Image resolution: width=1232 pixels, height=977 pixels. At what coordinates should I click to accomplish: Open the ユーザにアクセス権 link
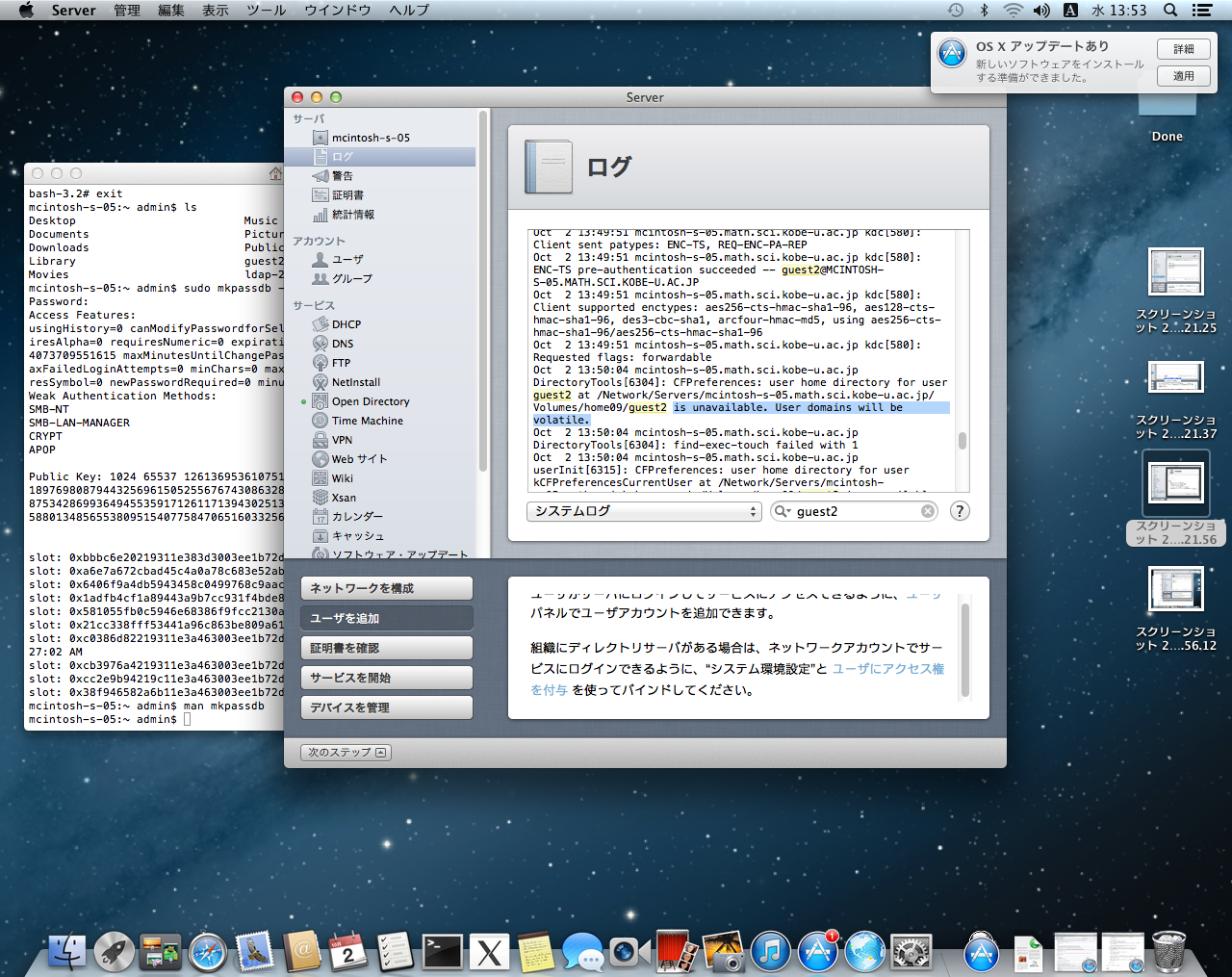tap(888, 668)
